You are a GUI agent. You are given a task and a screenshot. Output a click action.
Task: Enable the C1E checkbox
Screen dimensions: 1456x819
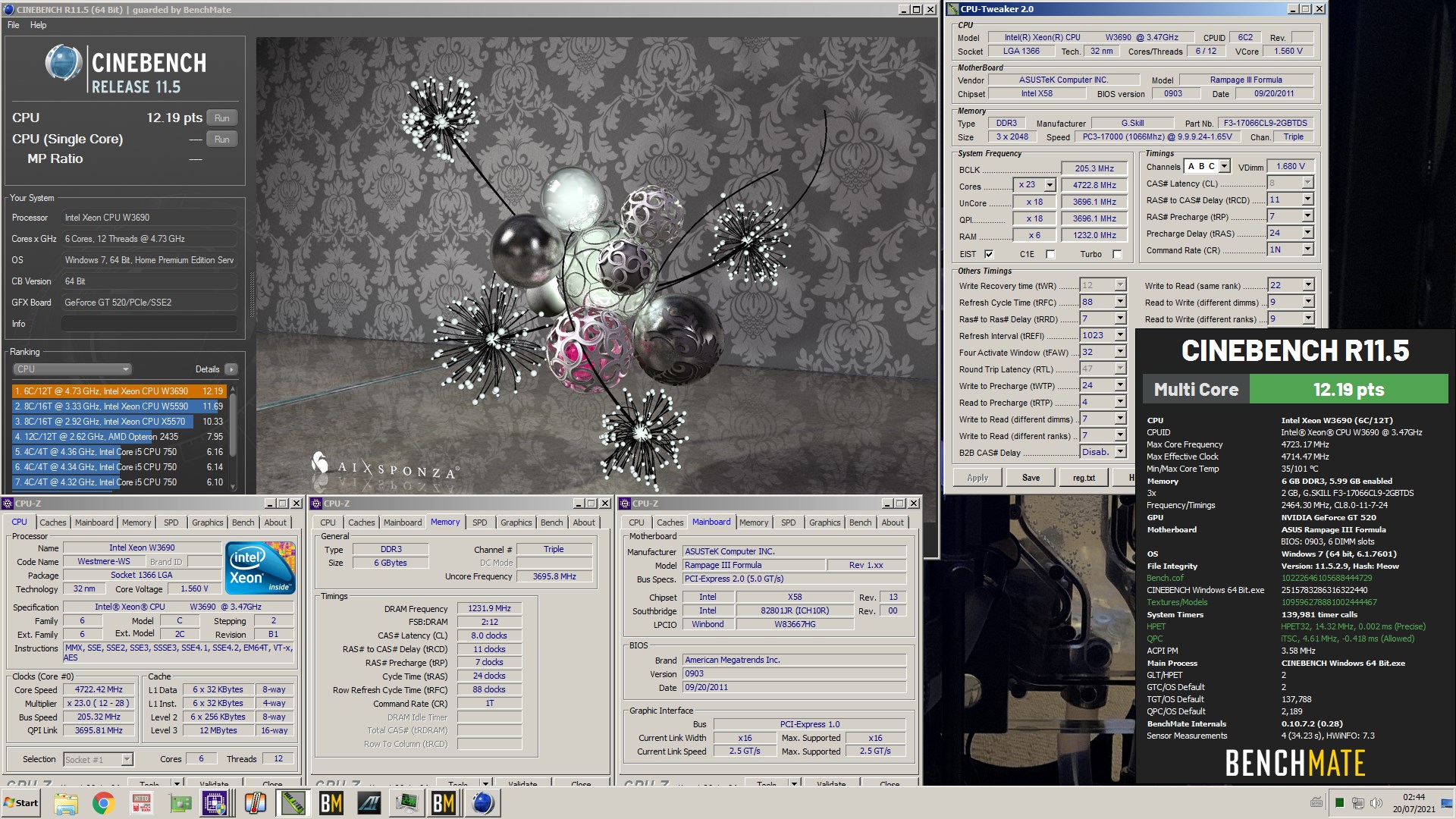1050,254
